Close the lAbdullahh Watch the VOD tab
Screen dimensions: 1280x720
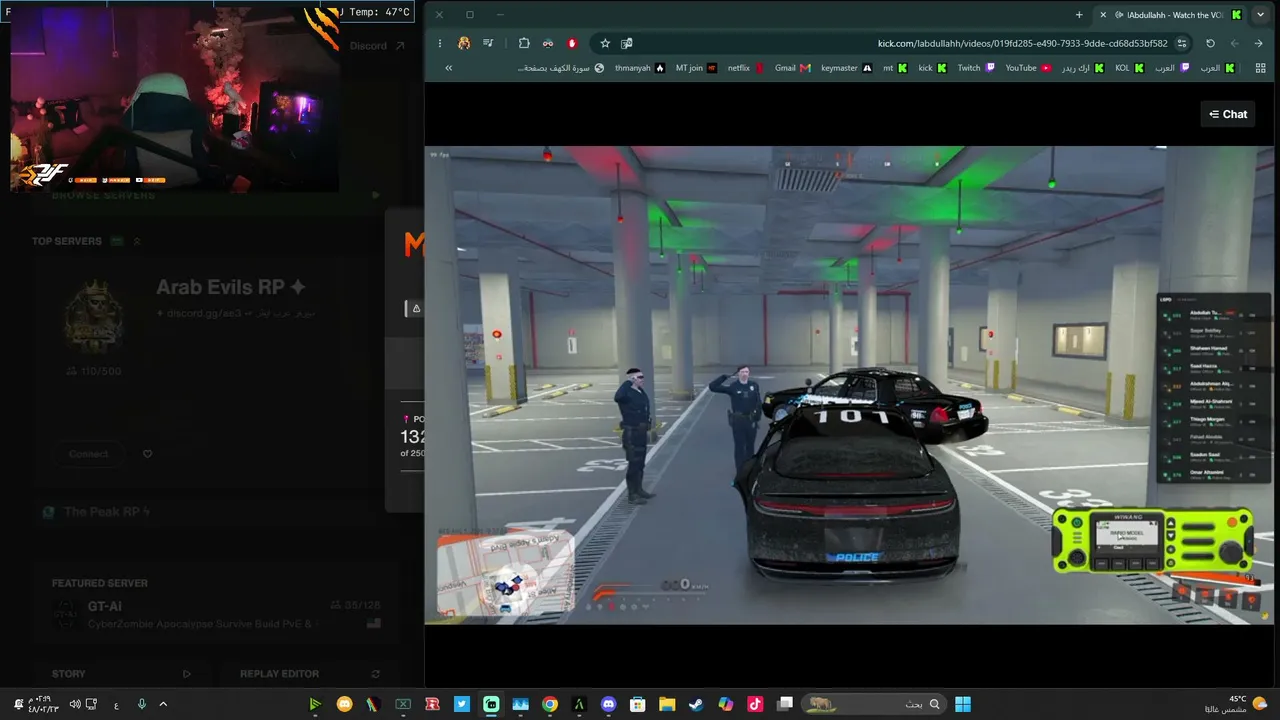tap(1103, 14)
